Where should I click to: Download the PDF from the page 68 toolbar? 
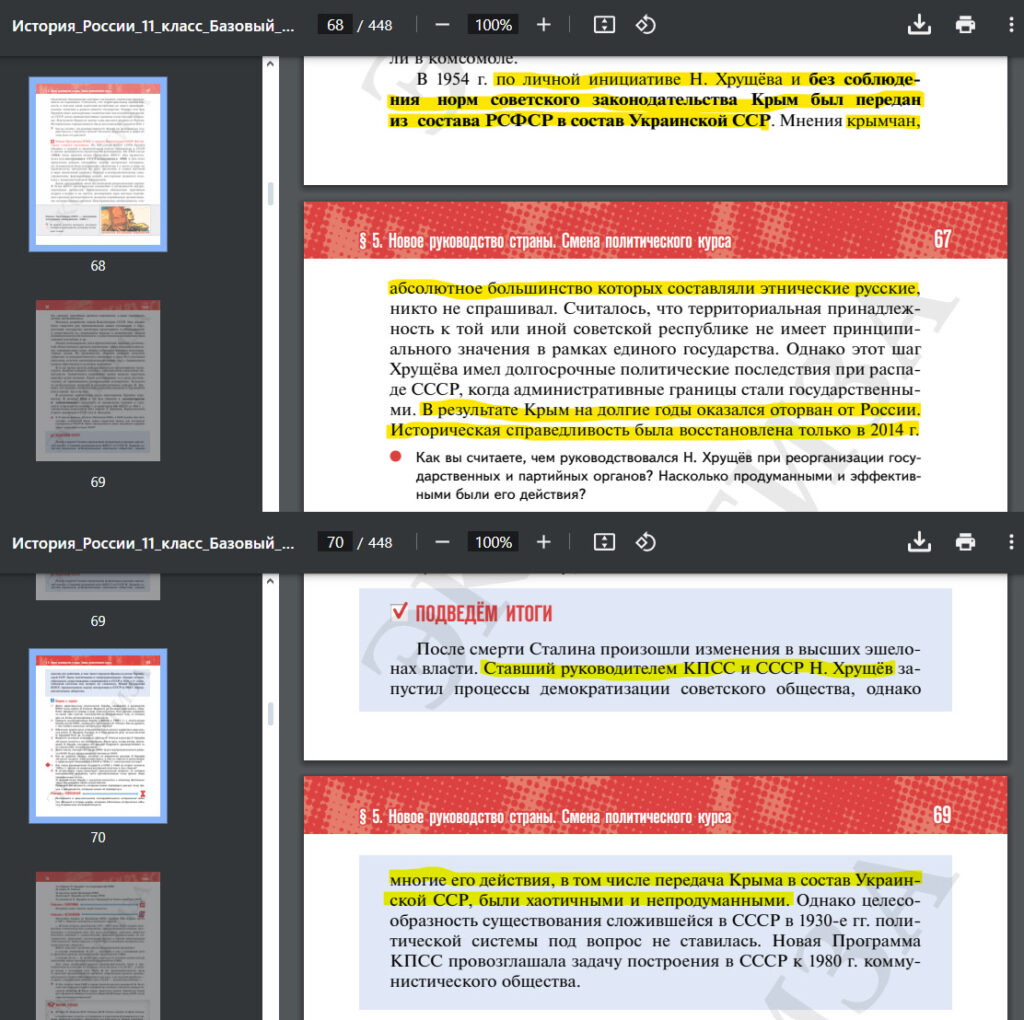(918, 25)
